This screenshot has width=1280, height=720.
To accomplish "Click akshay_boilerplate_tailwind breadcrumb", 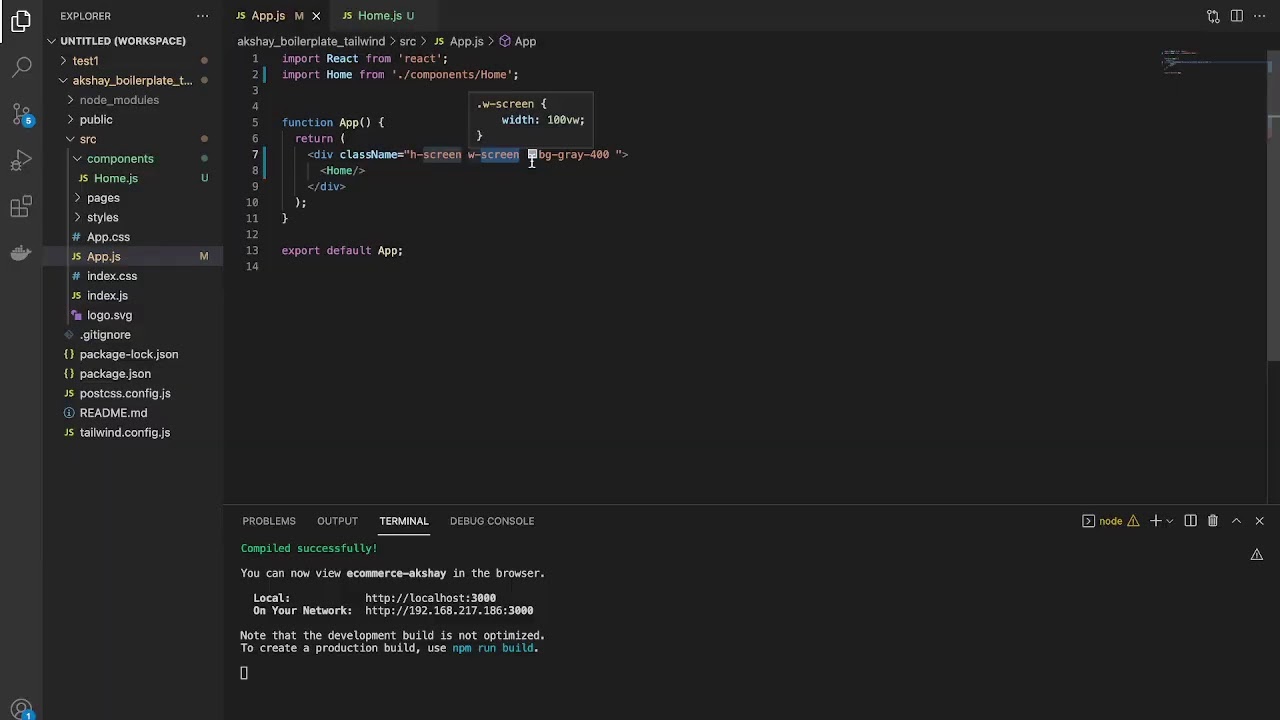I will (311, 42).
